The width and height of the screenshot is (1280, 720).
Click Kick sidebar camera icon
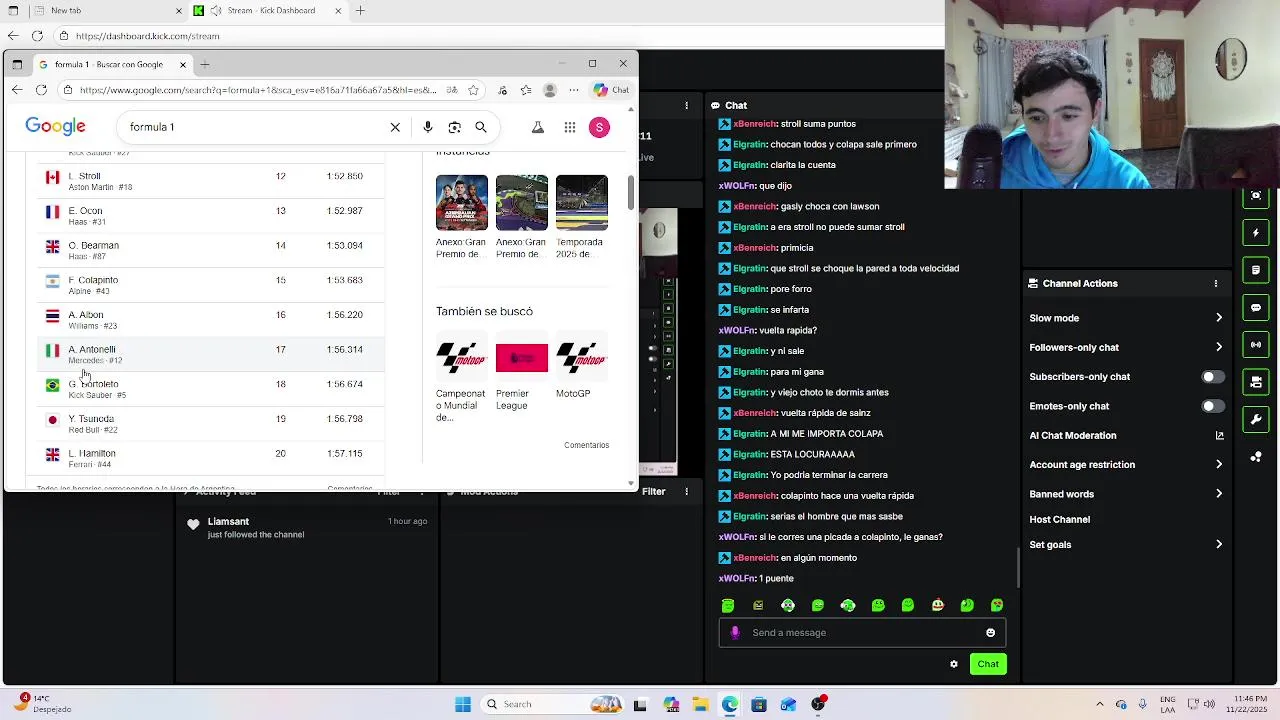tap(1256, 381)
